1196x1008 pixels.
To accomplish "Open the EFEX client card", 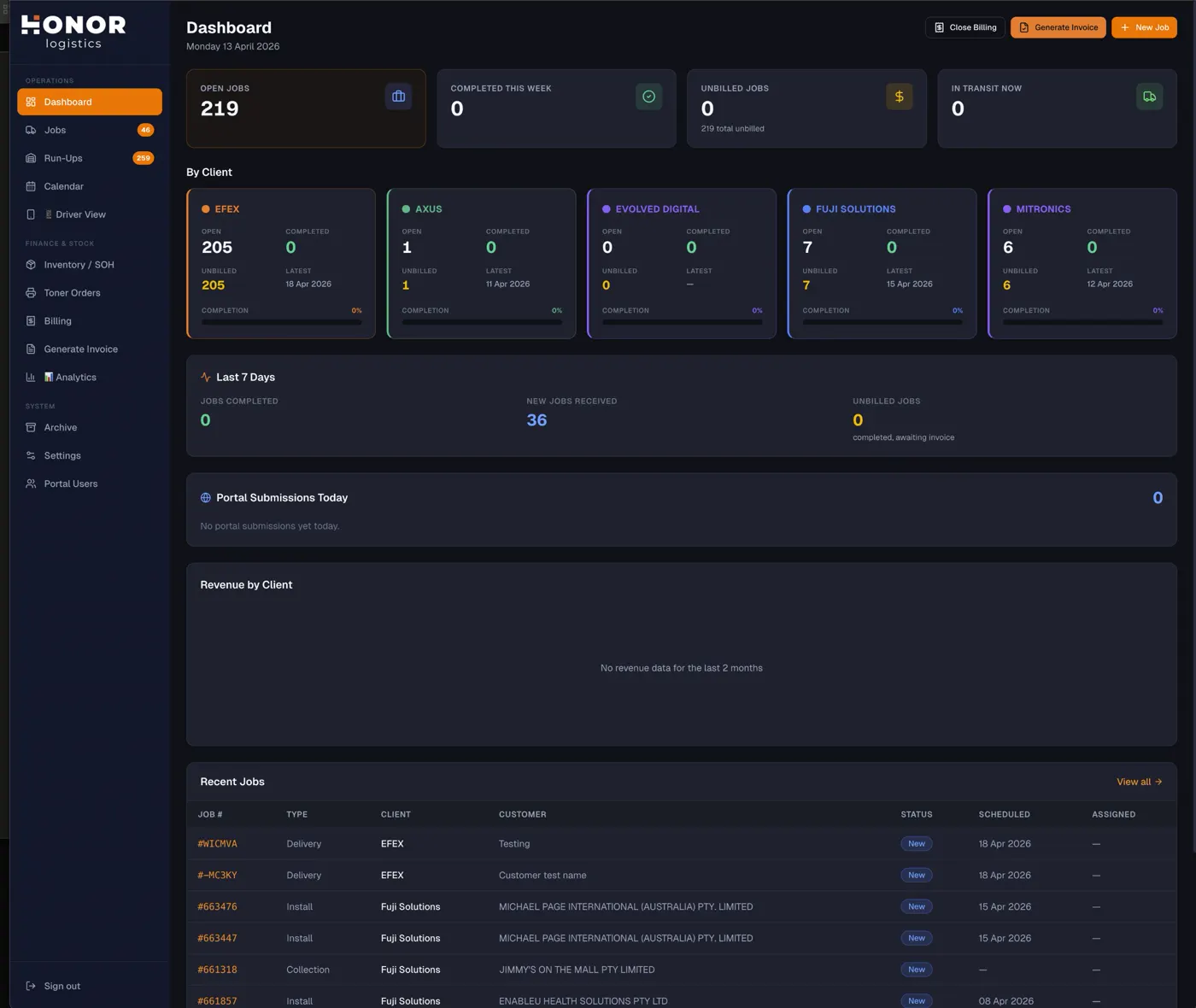I will pos(281,263).
